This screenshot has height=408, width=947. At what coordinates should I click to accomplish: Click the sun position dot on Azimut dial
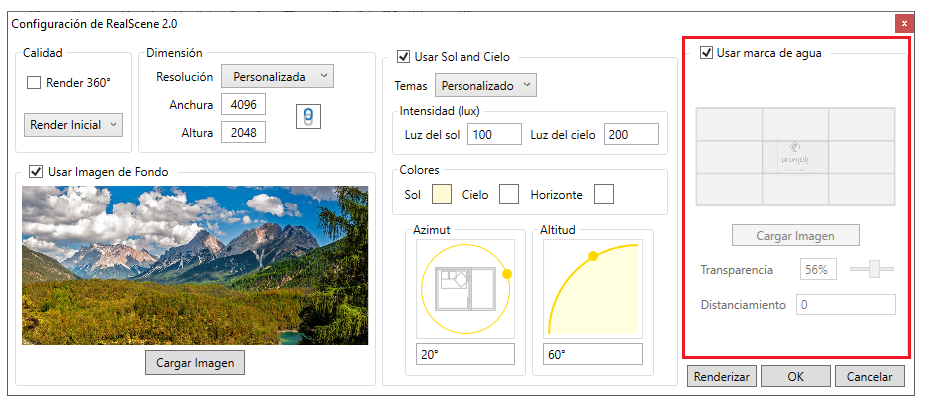pos(506,274)
